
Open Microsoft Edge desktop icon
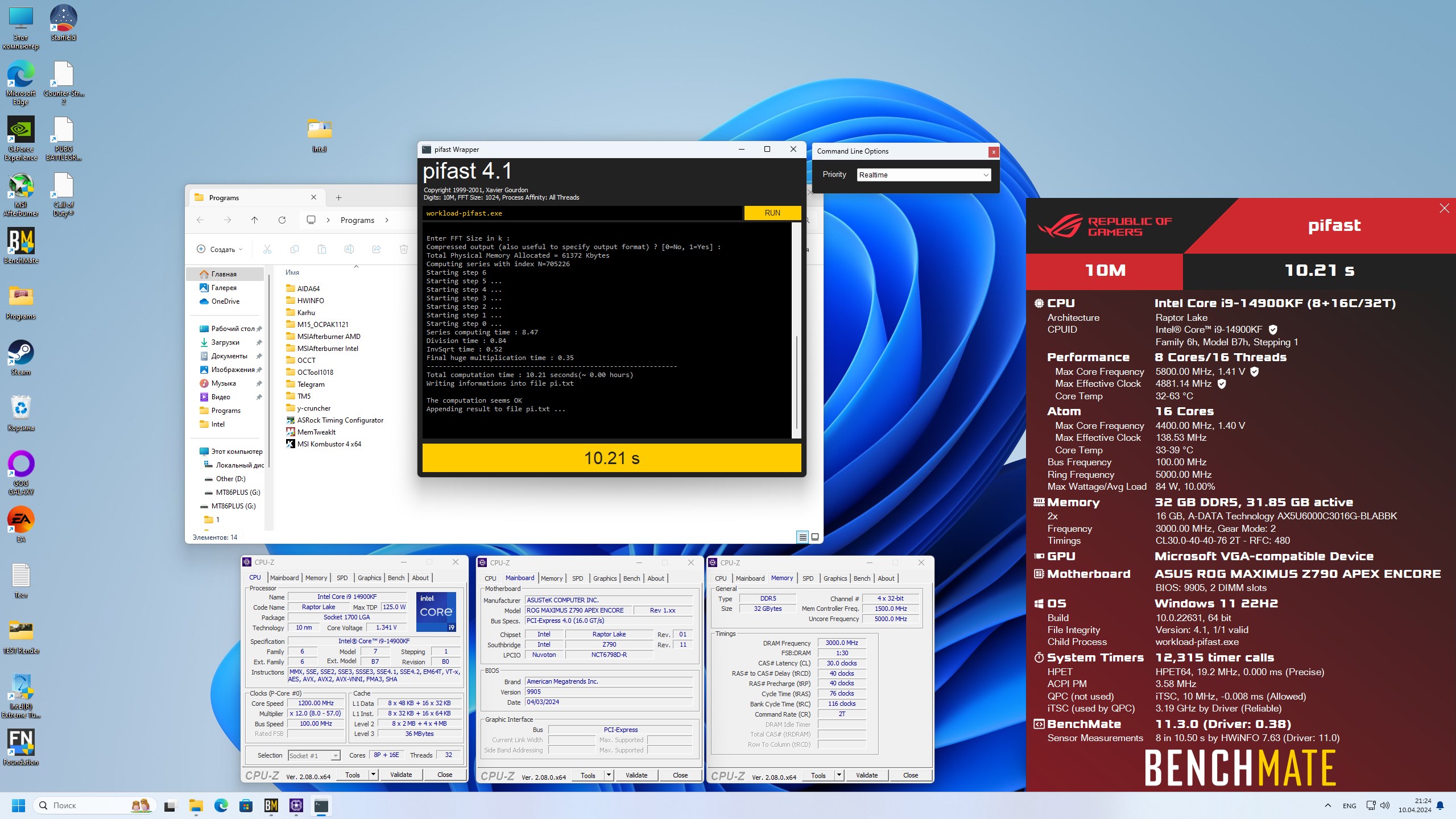click(x=20, y=82)
